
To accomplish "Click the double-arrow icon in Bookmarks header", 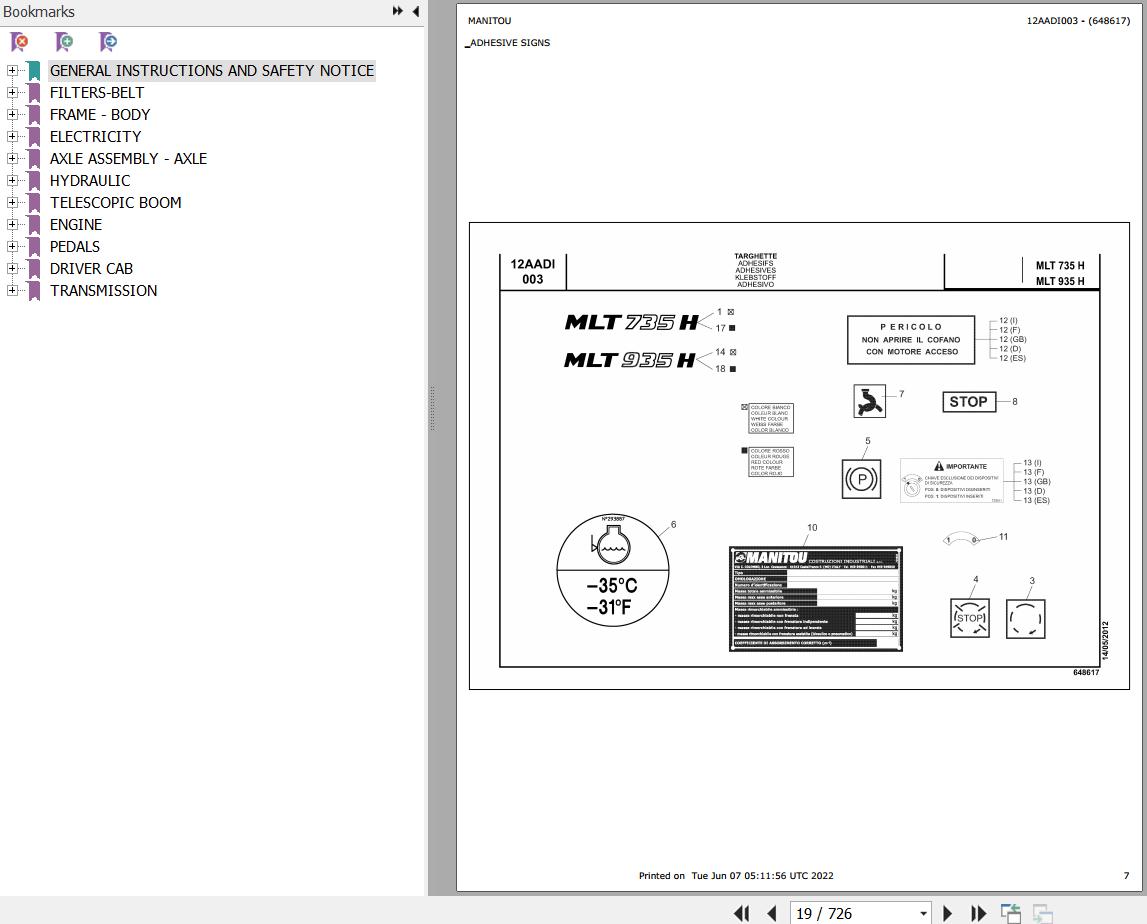I will (398, 11).
